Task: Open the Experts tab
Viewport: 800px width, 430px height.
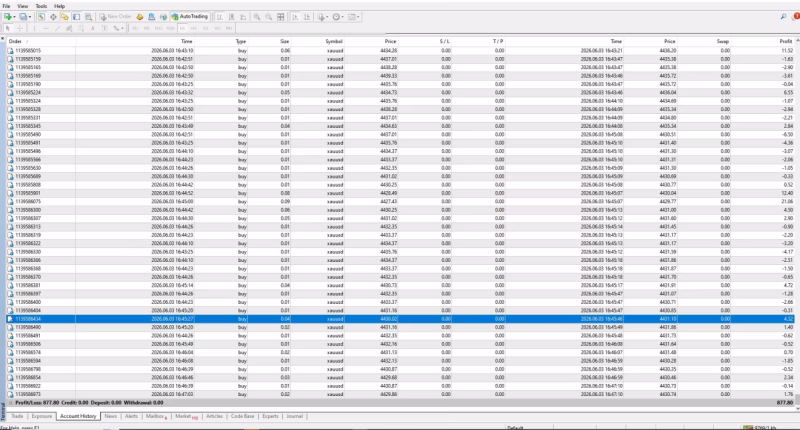Action: tap(270, 416)
